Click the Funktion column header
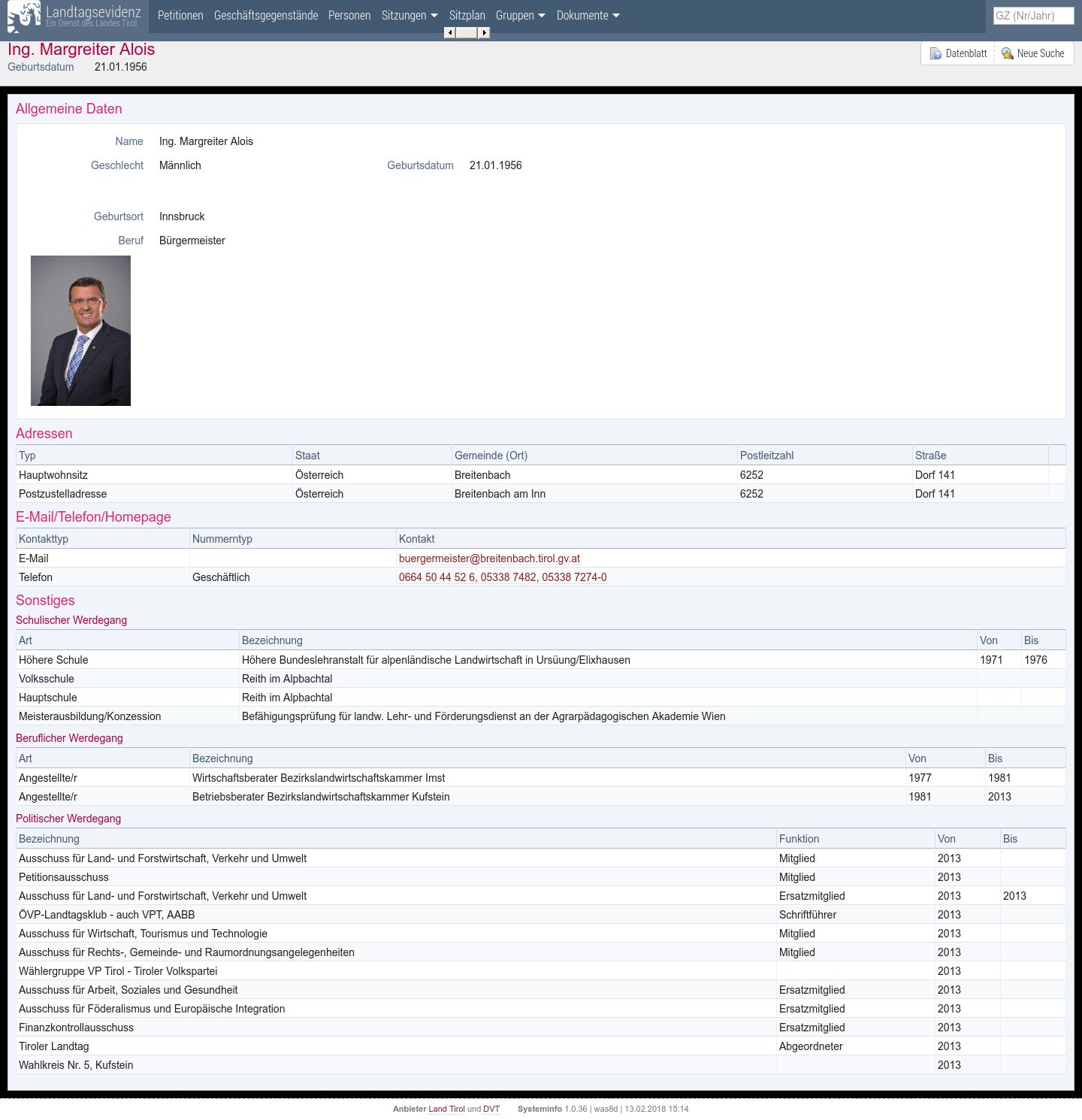The width and height of the screenshot is (1082, 1120). point(855,839)
